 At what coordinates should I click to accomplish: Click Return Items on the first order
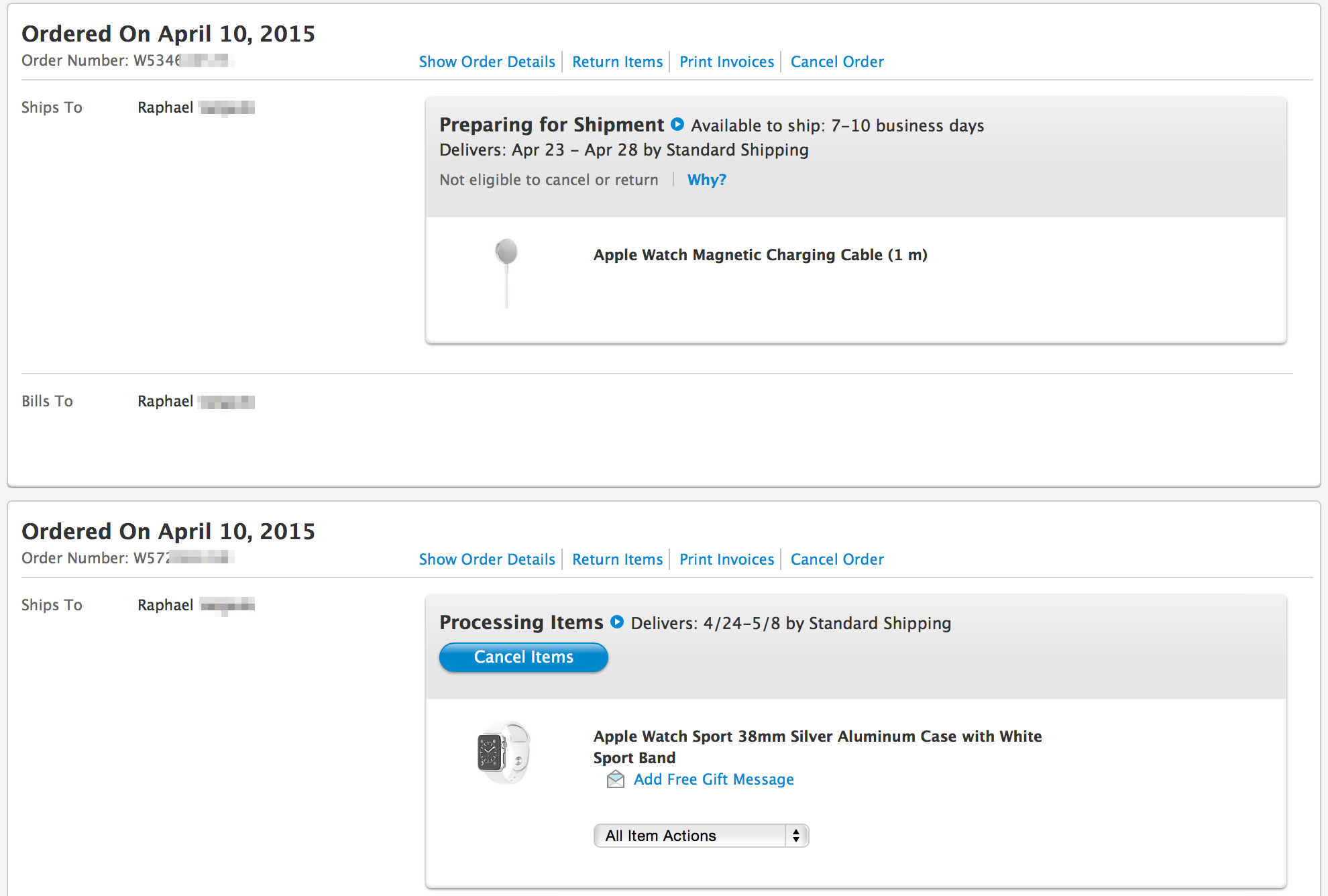[x=617, y=62]
